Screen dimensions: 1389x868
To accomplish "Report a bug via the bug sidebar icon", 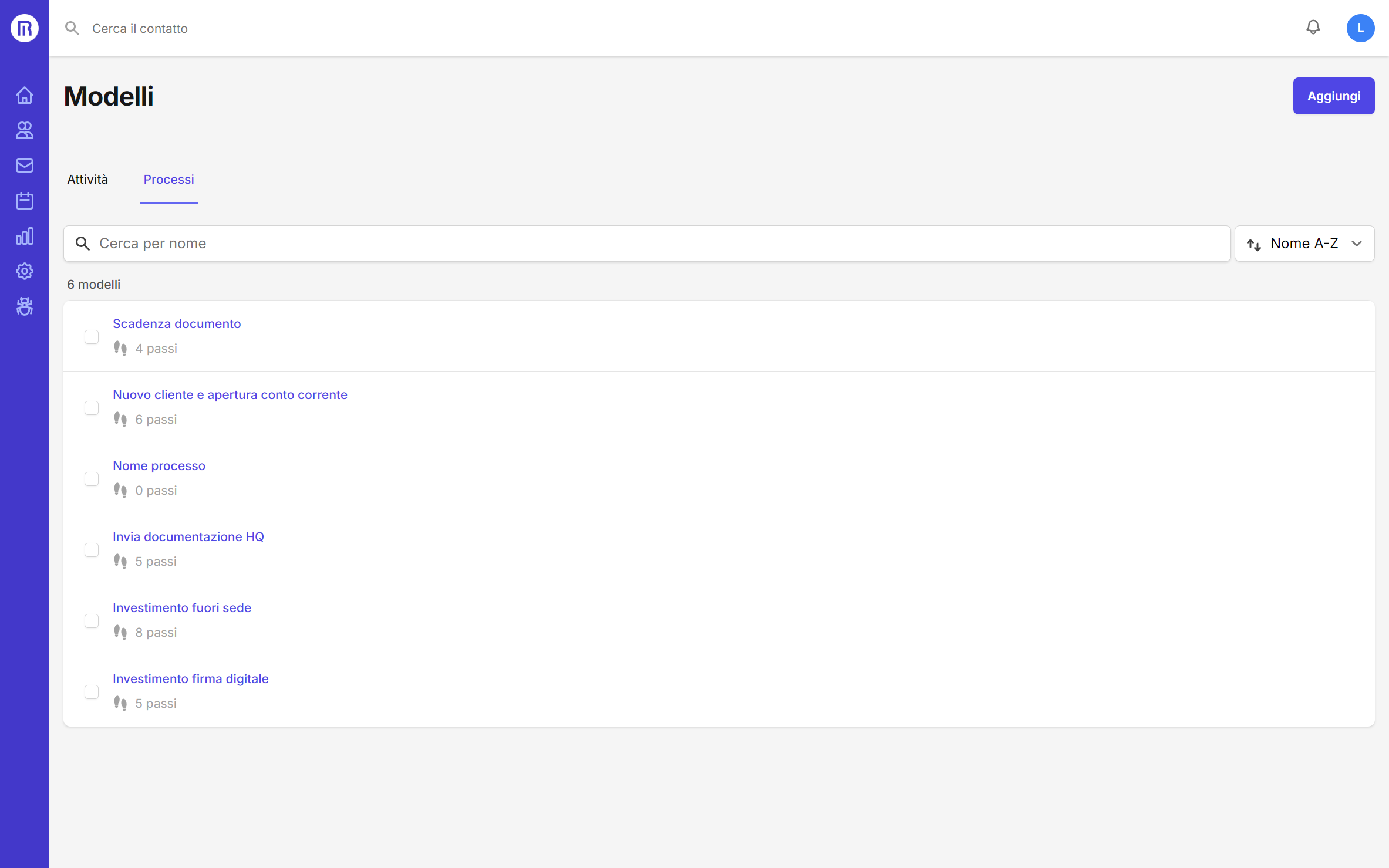I will (24, 306).
